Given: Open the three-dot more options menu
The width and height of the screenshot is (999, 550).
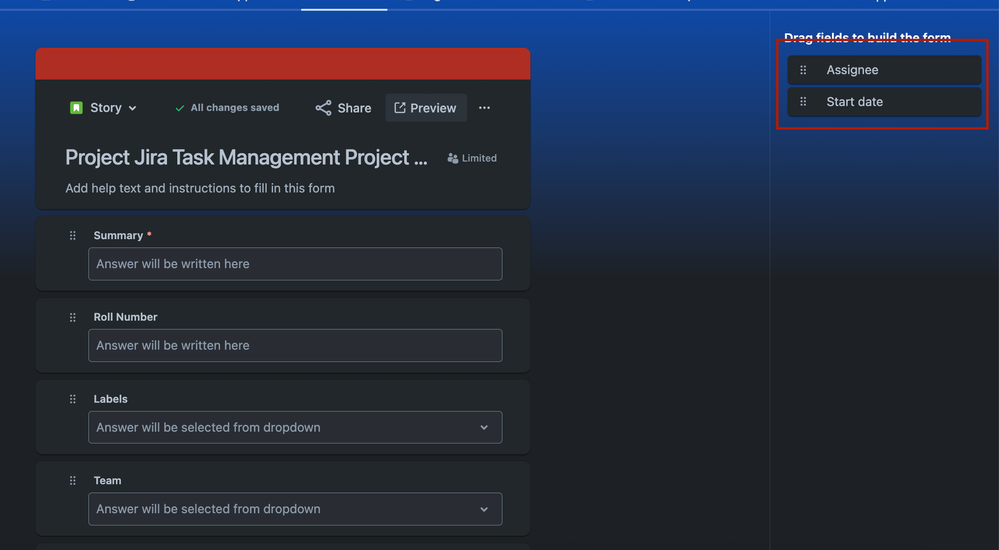Looking at the screenshot, I should tap(484, 108).
